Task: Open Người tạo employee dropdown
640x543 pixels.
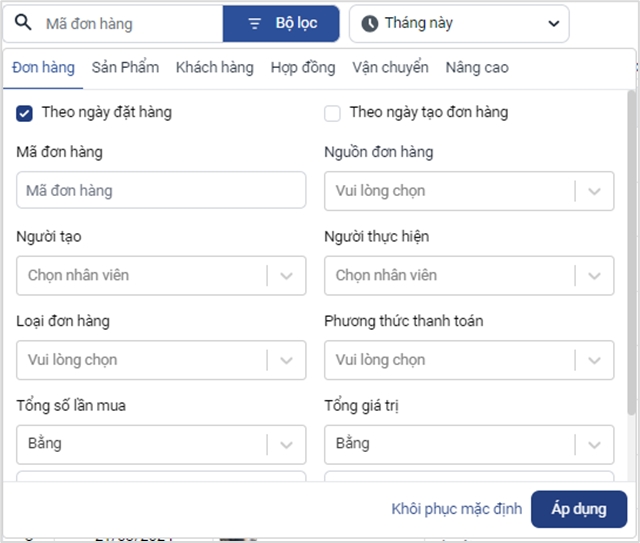Action: 161,276
